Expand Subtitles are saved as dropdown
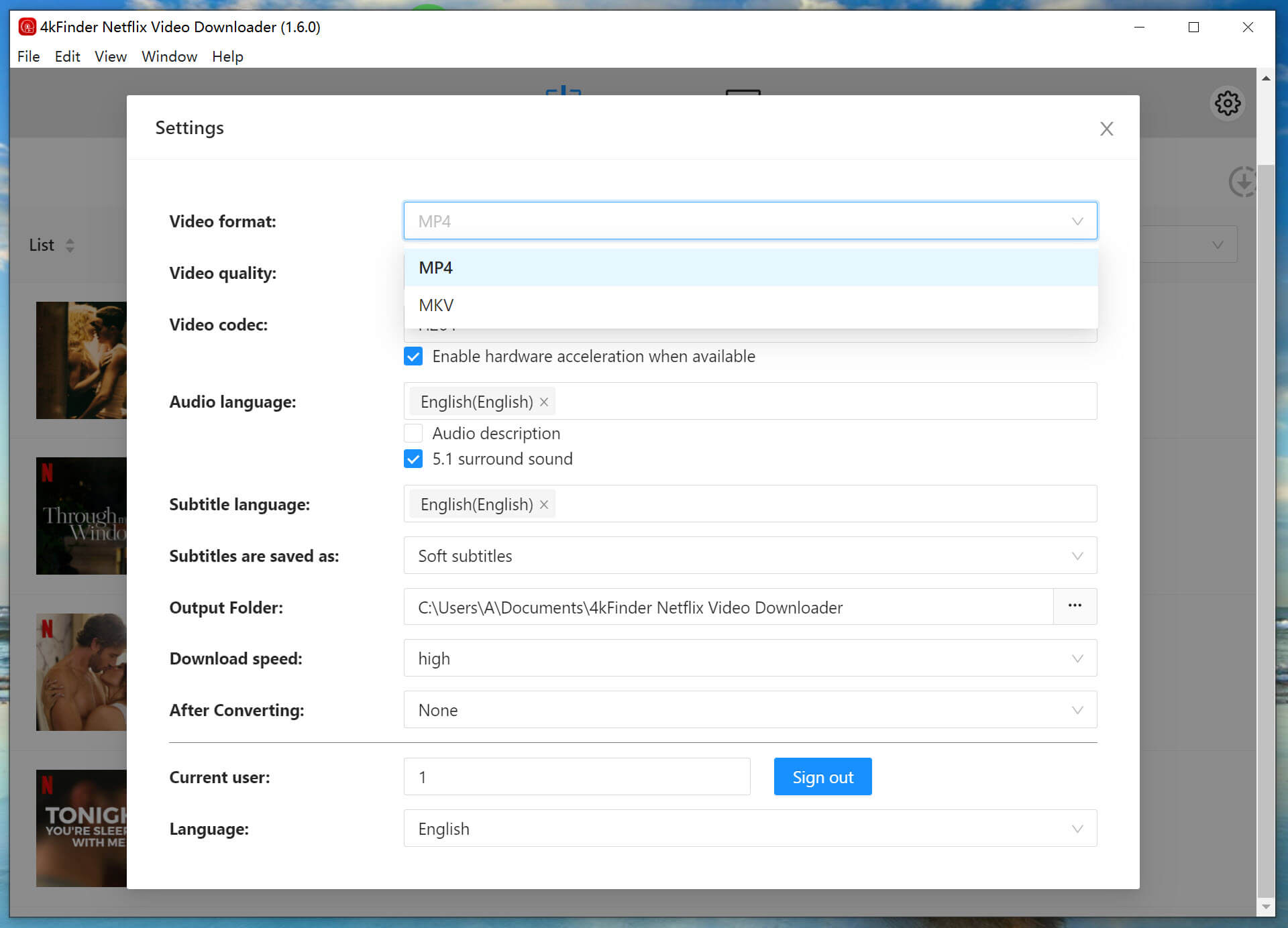This screenshot has width=1288, height=928. click(750, 555)
